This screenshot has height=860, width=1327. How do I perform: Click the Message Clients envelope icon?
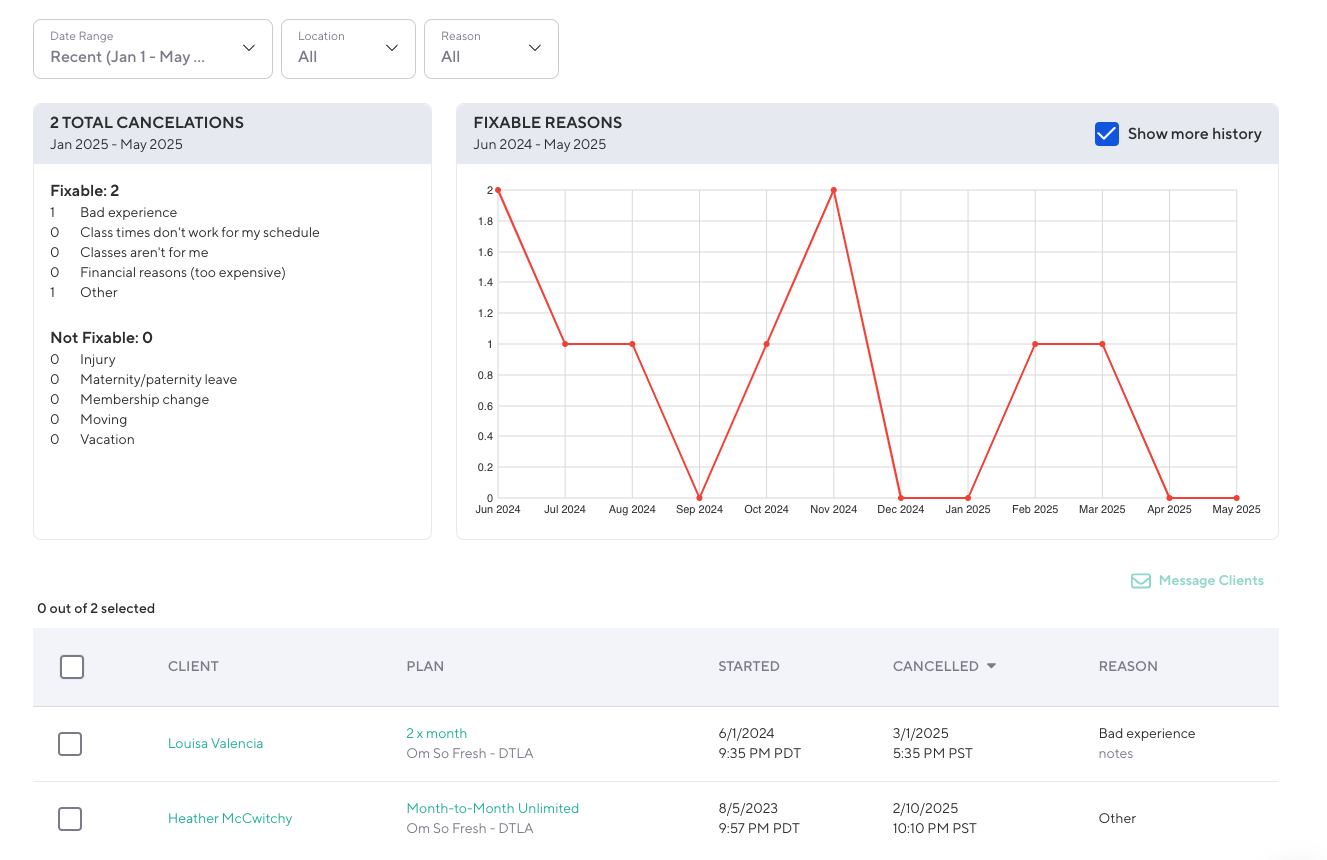[1140, 581]
